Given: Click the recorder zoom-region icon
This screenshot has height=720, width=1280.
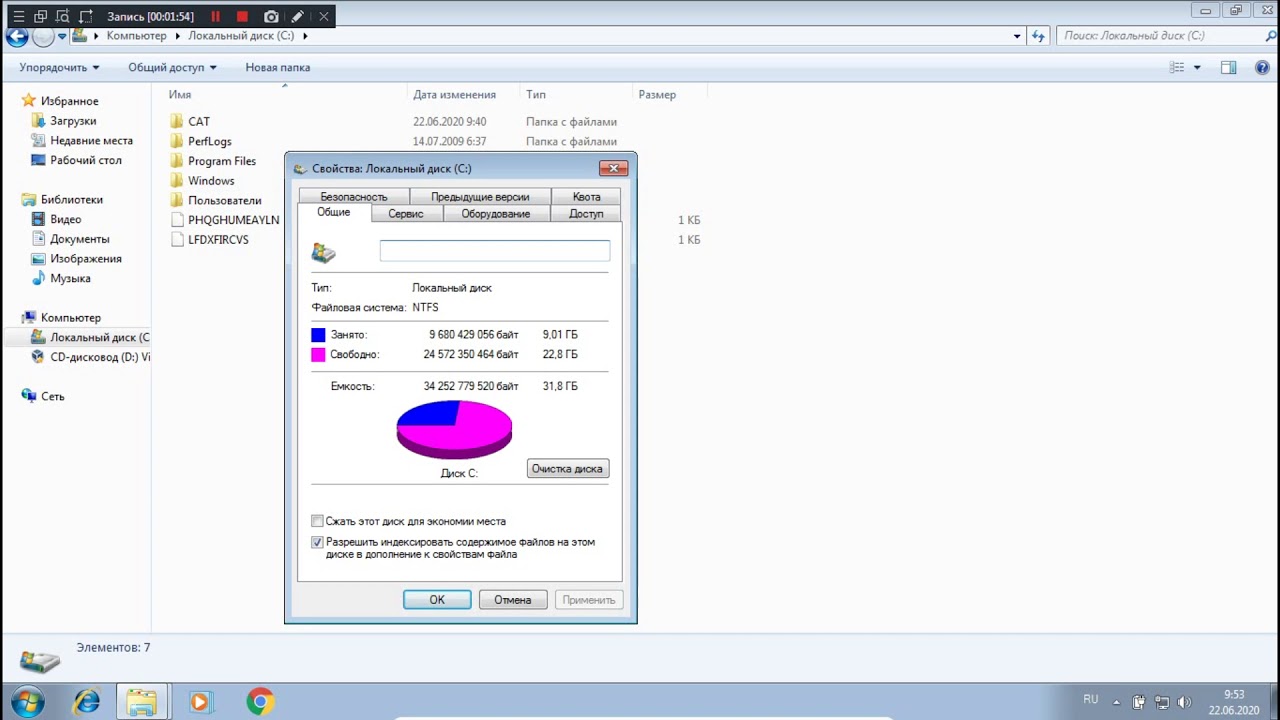Looking at the screenshot, I should pyautogui.click(x=63, y=16).
